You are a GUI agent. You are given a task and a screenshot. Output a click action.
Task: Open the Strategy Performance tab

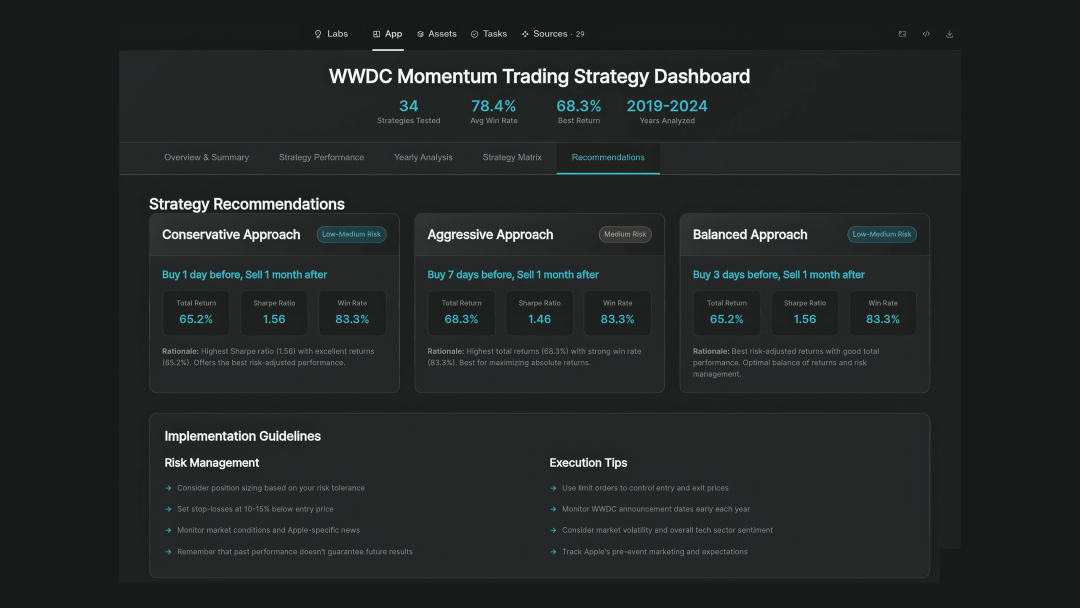322,158
